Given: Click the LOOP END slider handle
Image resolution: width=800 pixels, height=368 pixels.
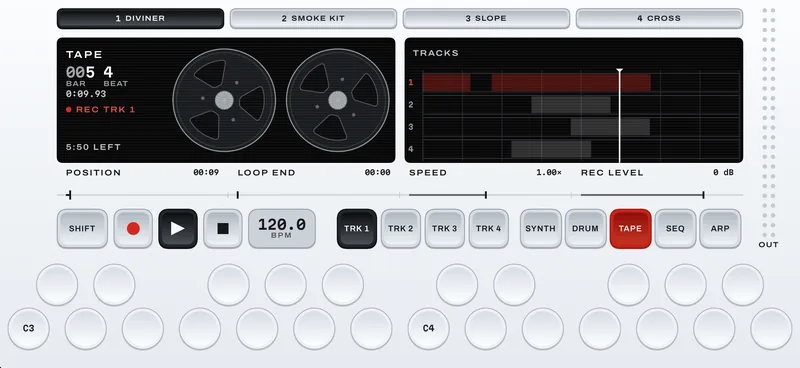Looking at the screenshot, I should 238,195.
